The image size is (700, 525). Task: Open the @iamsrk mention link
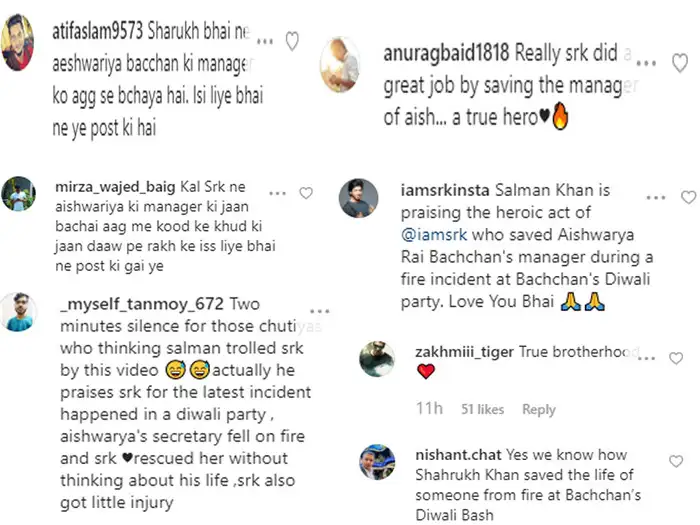tap(434, 235)
